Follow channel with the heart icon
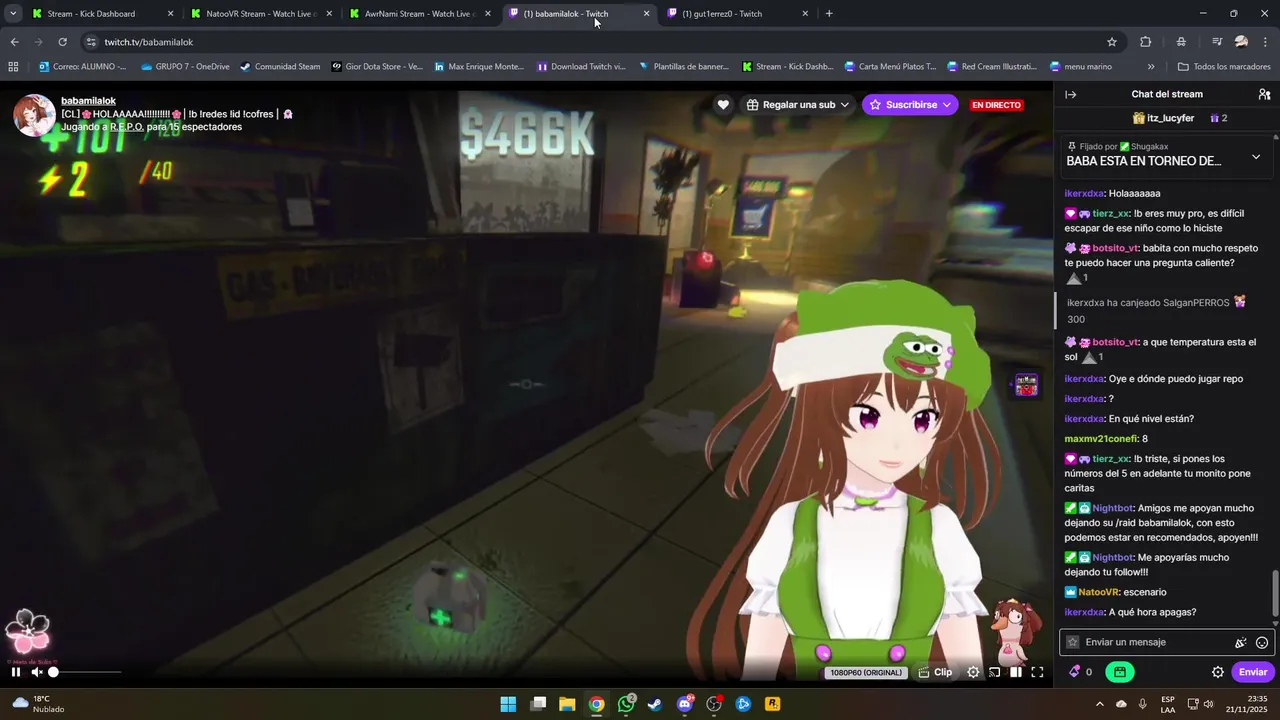1280x720 pixels. click(x=723, y=105)
